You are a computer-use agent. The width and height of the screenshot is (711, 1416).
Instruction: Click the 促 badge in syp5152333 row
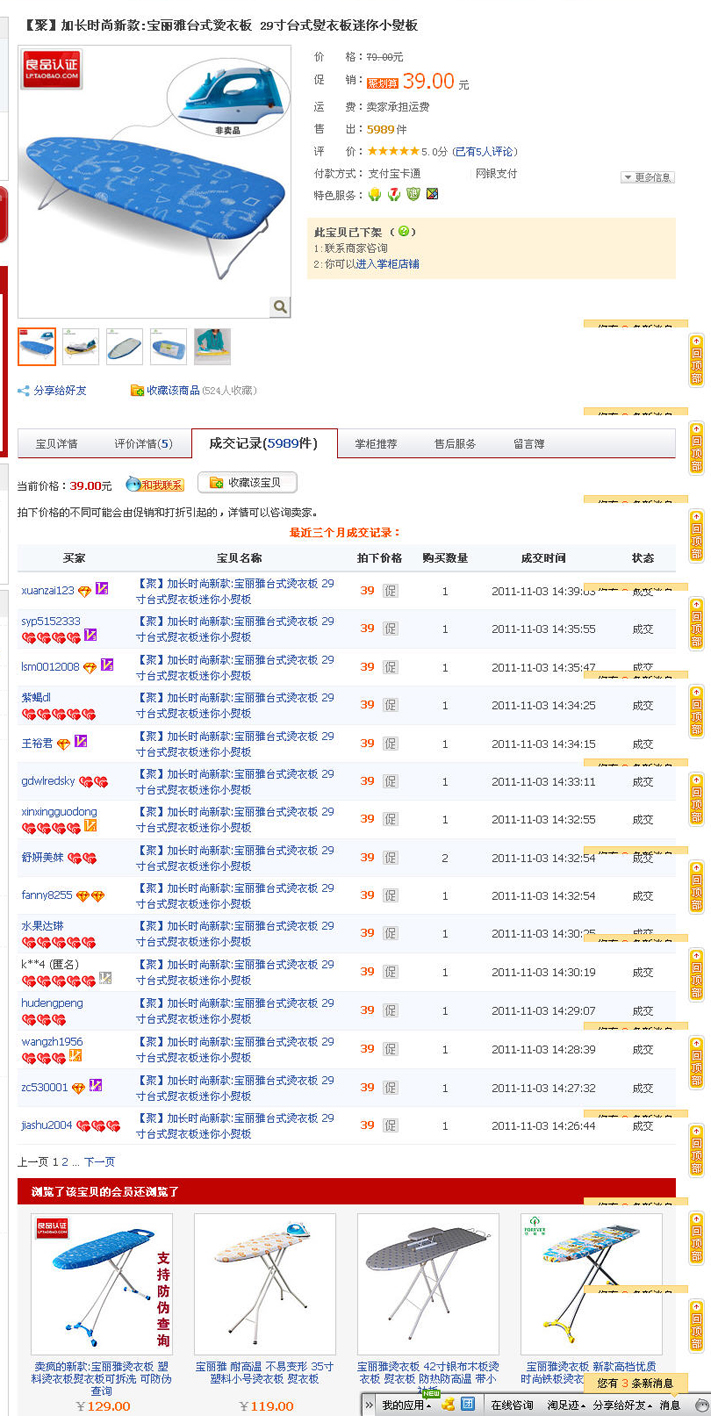(x=391, y=629)
